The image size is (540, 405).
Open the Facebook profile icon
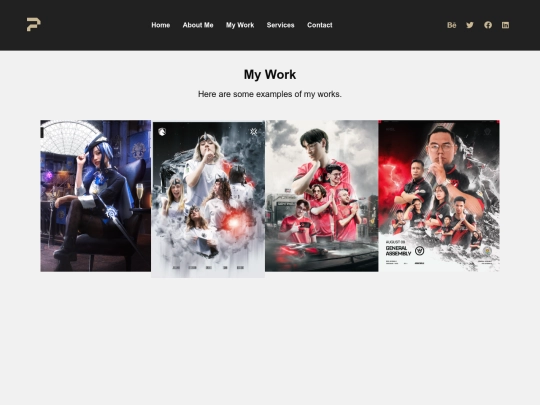tap(488, 25)
